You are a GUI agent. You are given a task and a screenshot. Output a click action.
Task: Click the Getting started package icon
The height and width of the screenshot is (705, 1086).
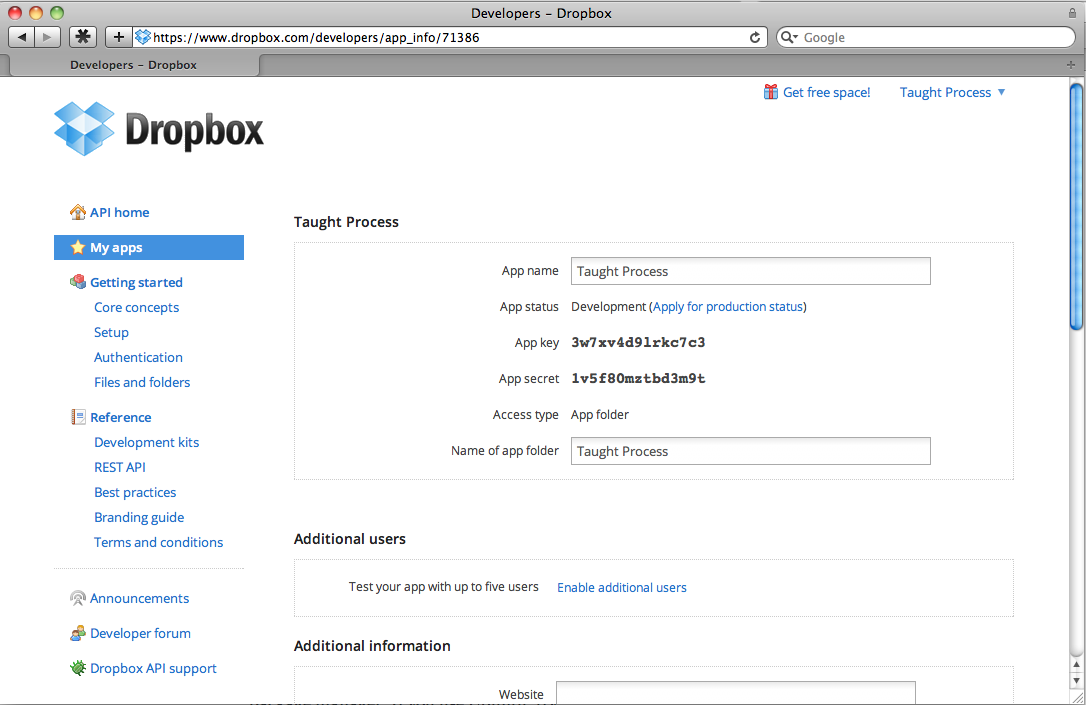78,282
